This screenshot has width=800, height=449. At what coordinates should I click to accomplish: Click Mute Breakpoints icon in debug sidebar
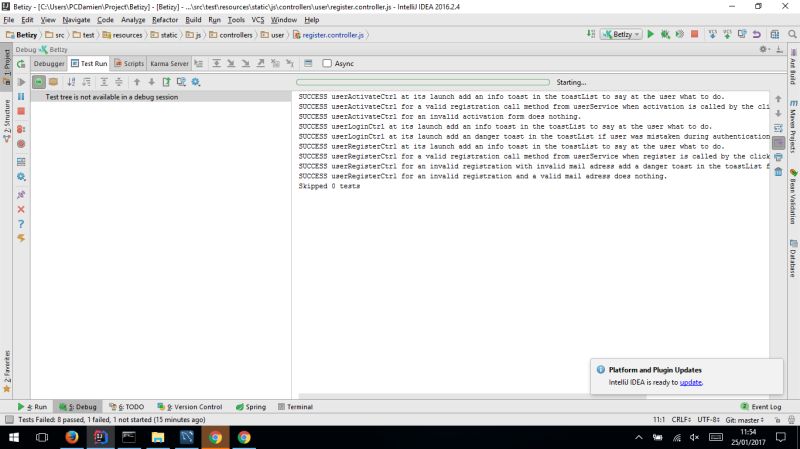click(x=21, y=144)
